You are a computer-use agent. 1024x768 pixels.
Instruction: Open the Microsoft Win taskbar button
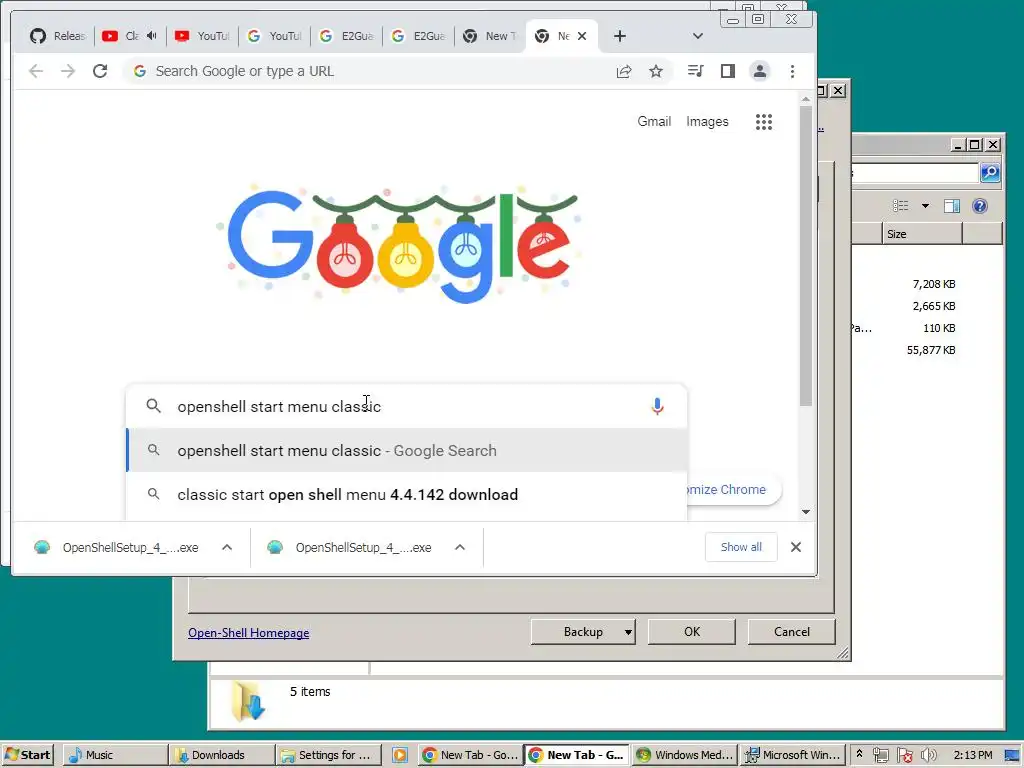pyautogui.click(x=792, y=755)
